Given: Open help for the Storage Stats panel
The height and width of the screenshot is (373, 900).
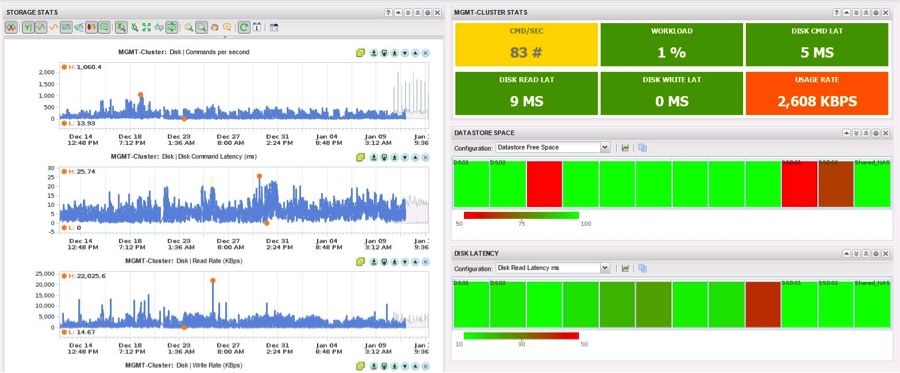Looking at the screenshot, I should click(x=388, y=12).
